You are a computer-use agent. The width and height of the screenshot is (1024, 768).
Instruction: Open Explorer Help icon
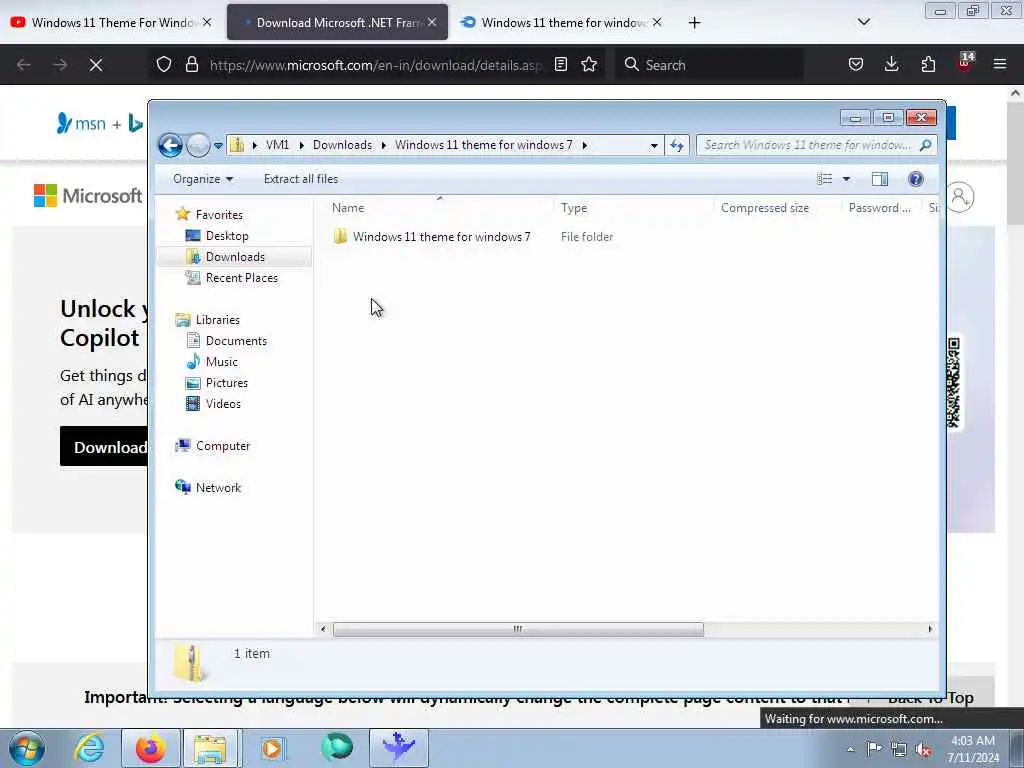(x=916, y=179)
